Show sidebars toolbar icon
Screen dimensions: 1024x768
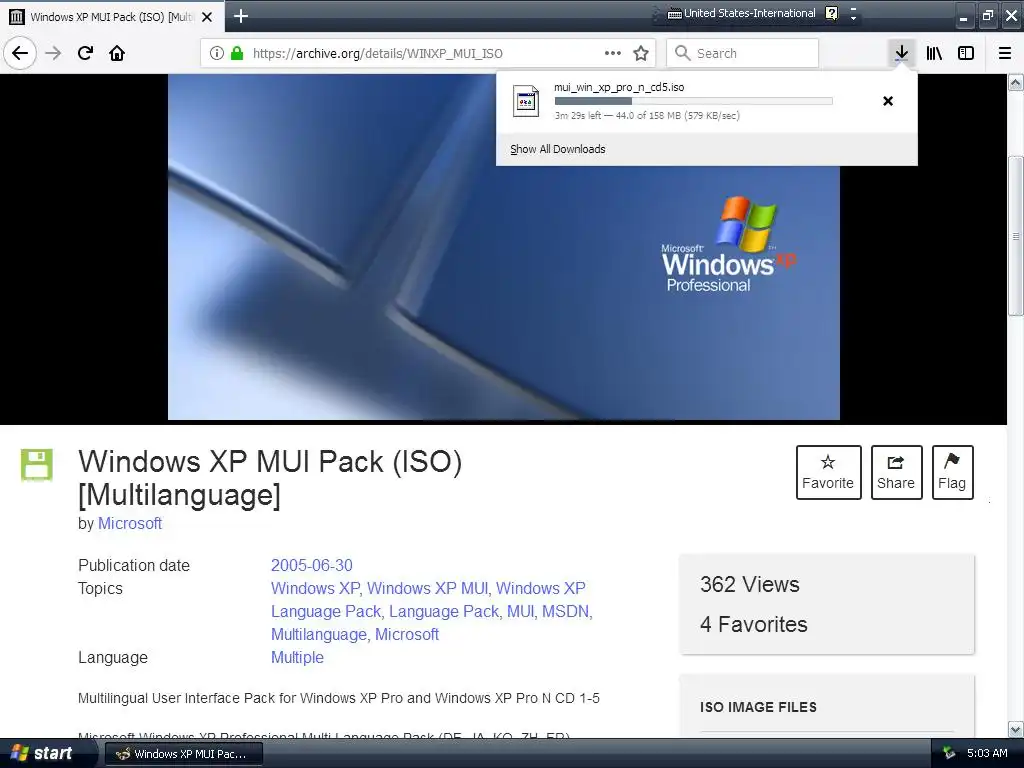(966, 53)
